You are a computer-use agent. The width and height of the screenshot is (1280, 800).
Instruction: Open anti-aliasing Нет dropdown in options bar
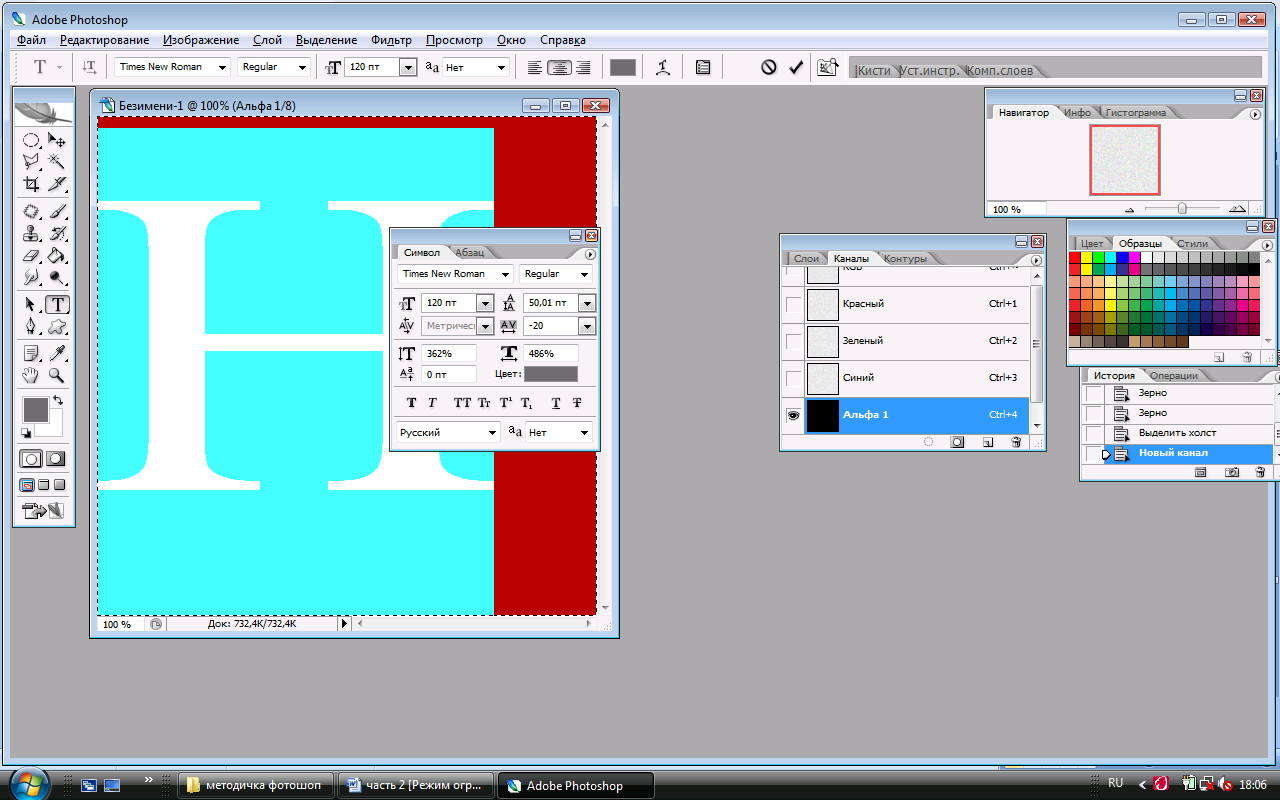(x=501, y=67)
